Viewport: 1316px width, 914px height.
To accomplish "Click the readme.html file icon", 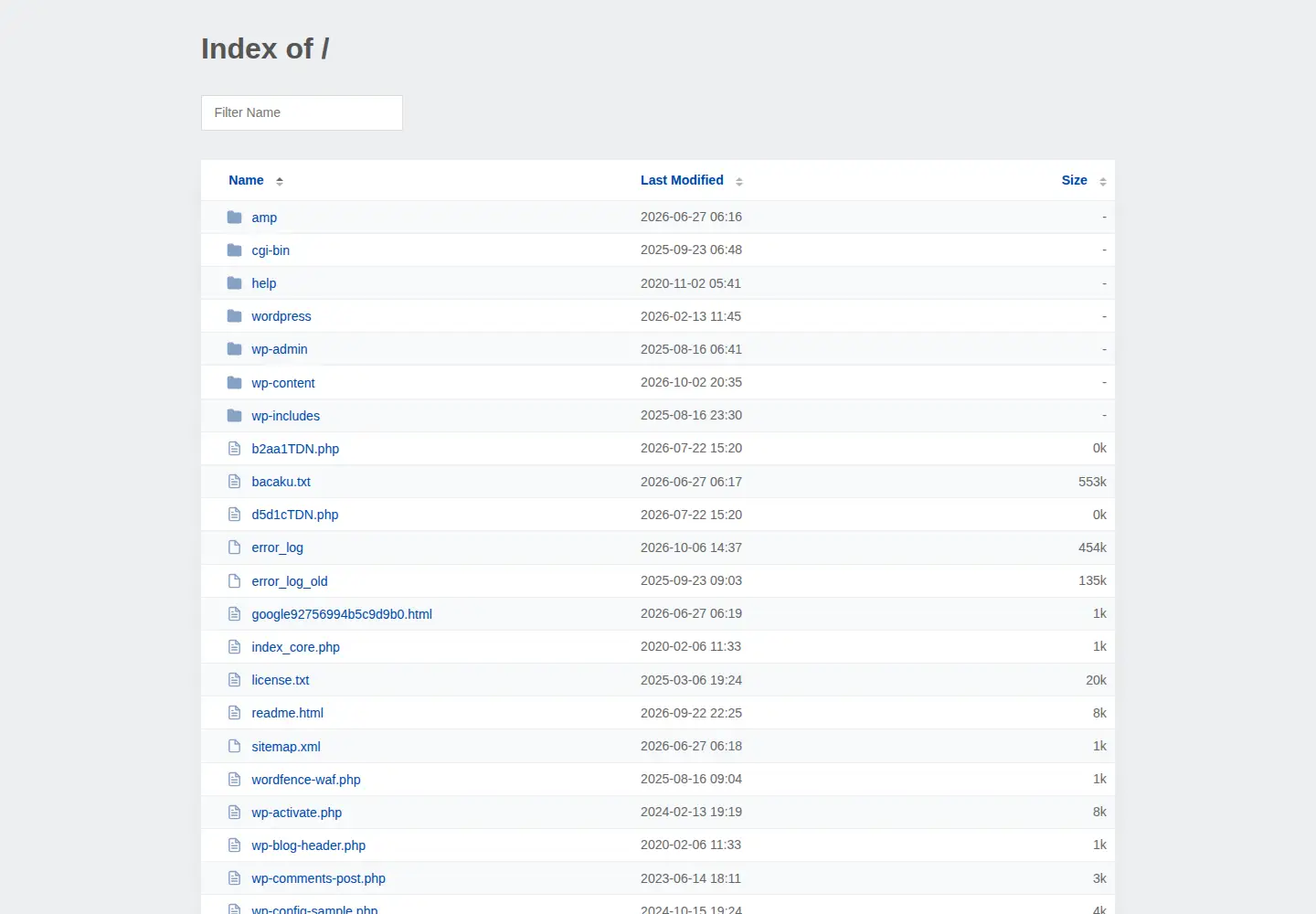I will point(235,713).
